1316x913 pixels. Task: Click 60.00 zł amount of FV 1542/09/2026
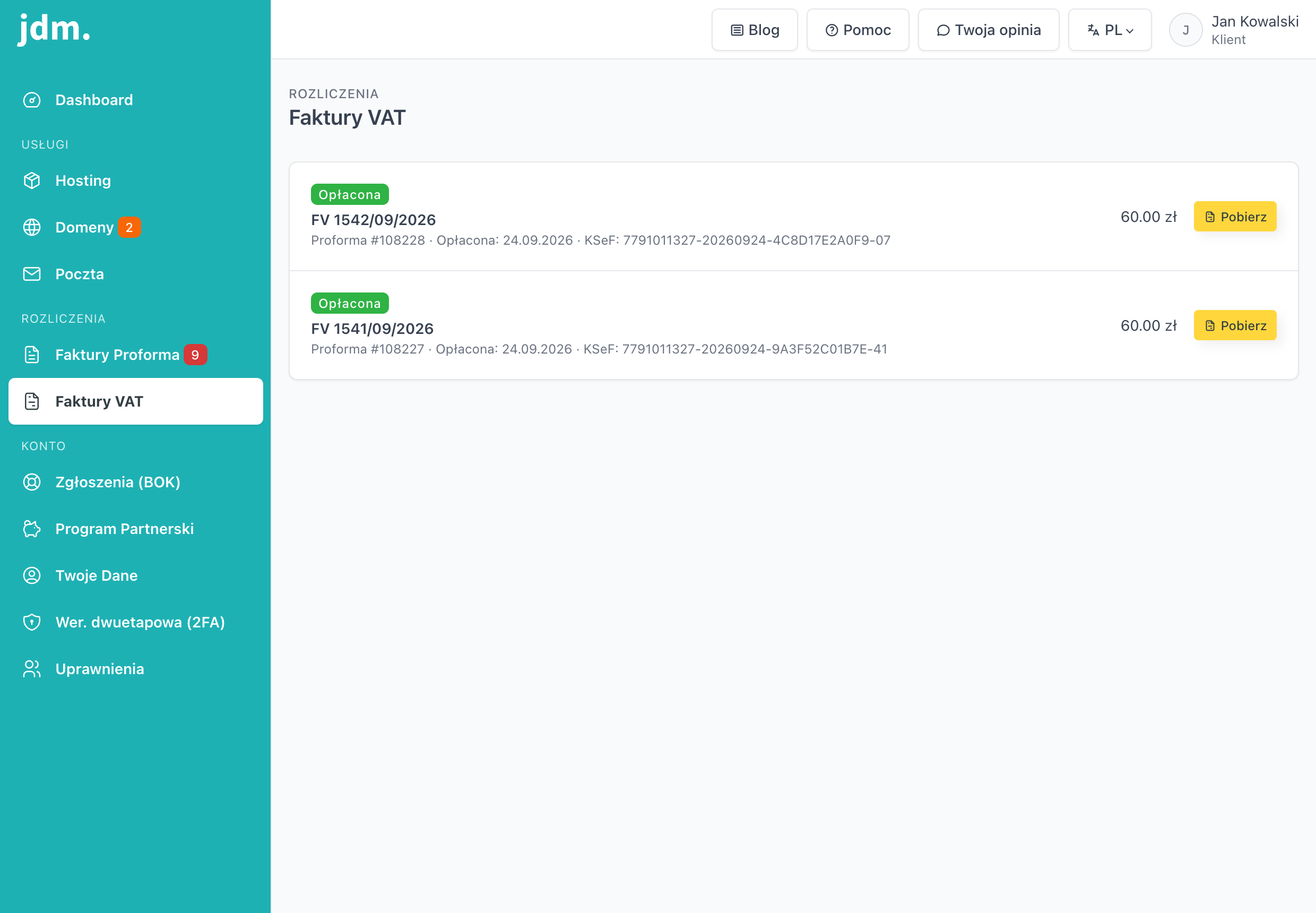(1148, 217)
